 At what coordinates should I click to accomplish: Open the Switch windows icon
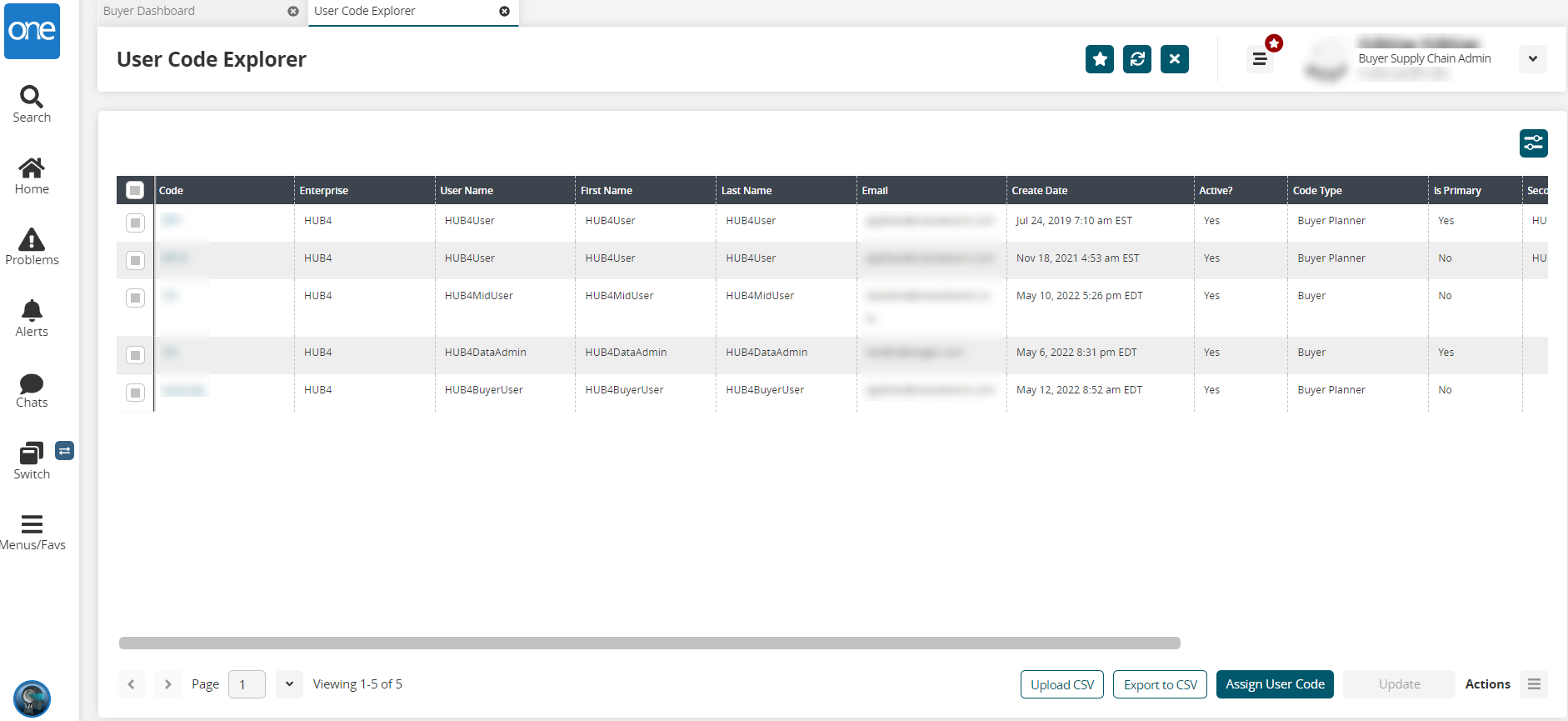[32, 461]
